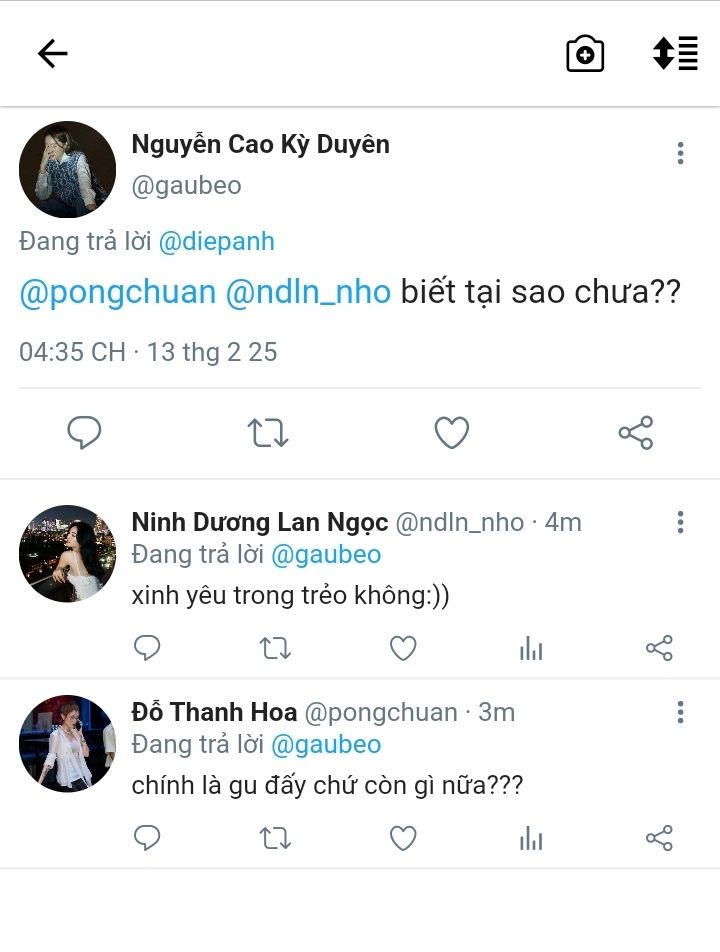The image size is (720, 952).
Task: Like Ninh Dương Lan Ngọc's reply
Action: coord(403,649)
